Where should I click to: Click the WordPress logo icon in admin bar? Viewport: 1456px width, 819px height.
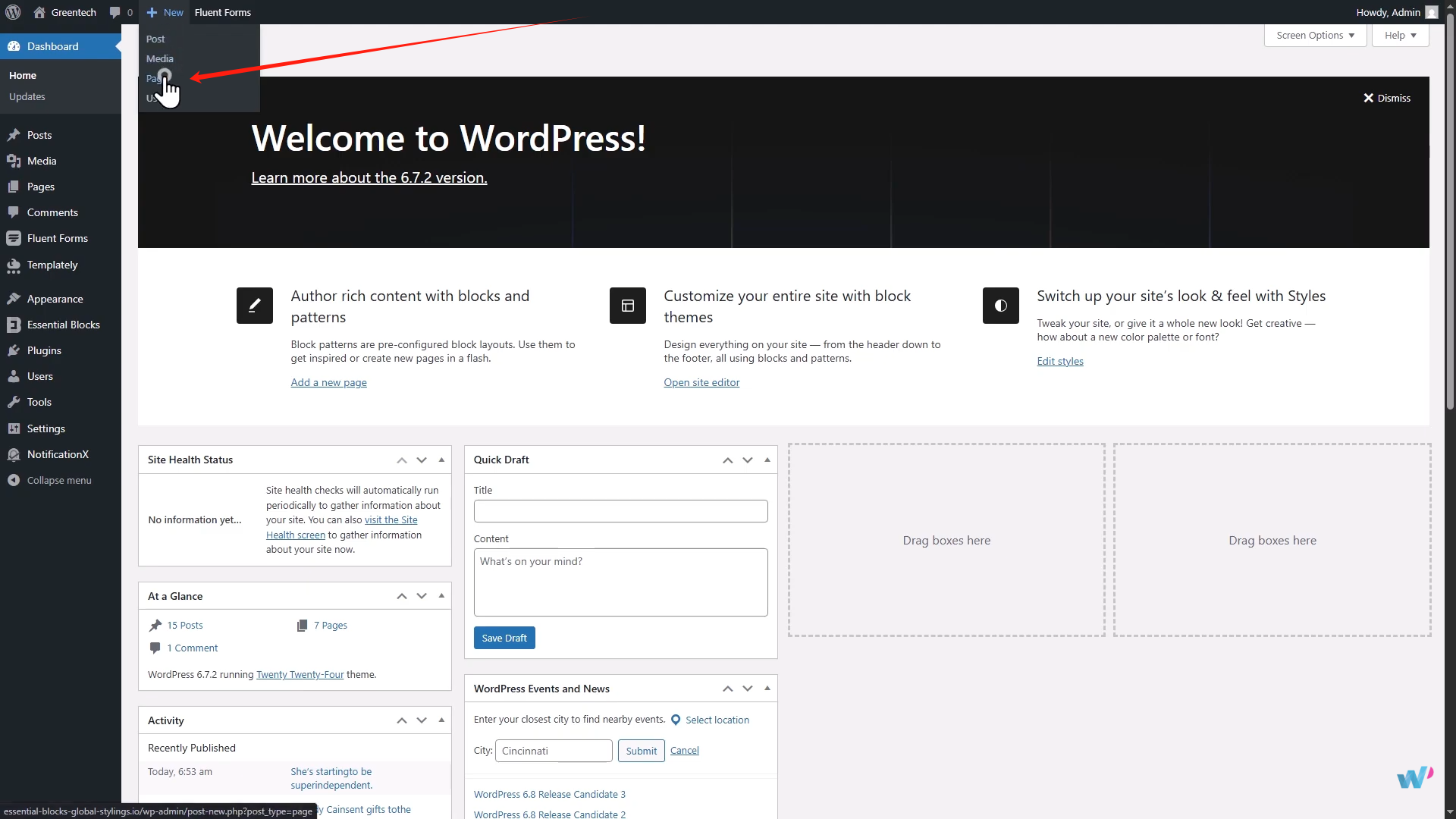[13, 12]
